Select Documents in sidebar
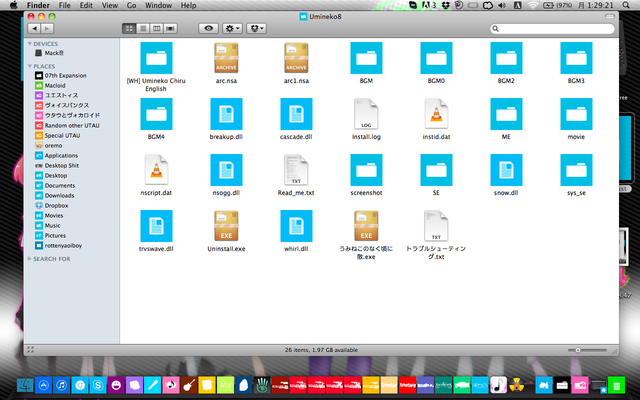 [x=55, y=185]
